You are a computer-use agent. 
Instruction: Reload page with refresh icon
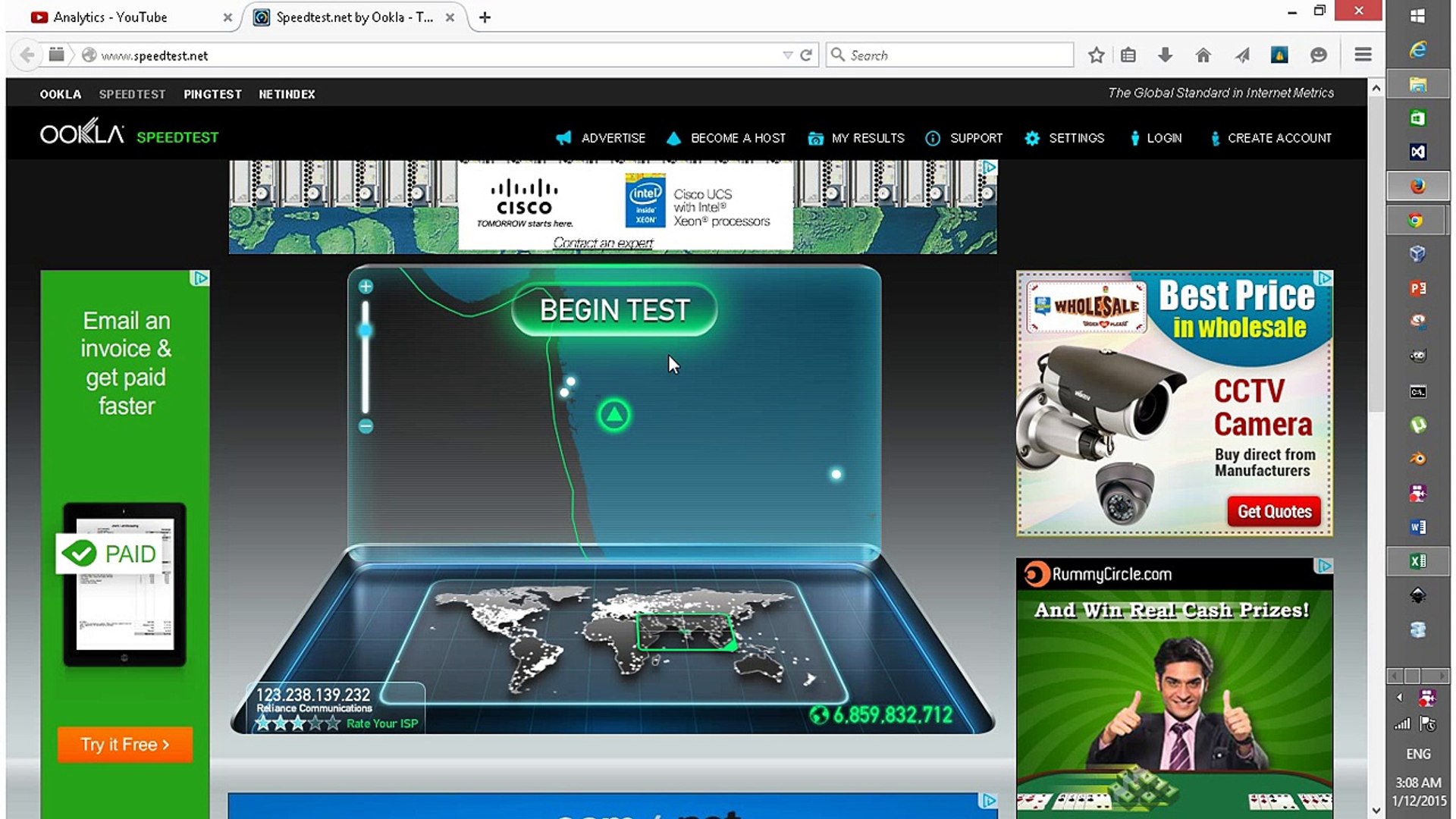[x=806, y=55]
